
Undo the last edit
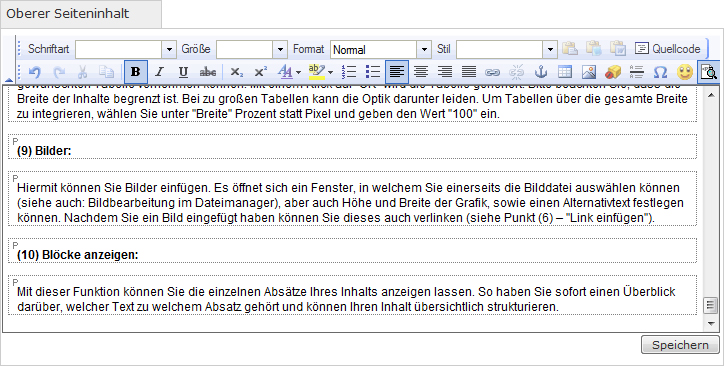(35, 72)
